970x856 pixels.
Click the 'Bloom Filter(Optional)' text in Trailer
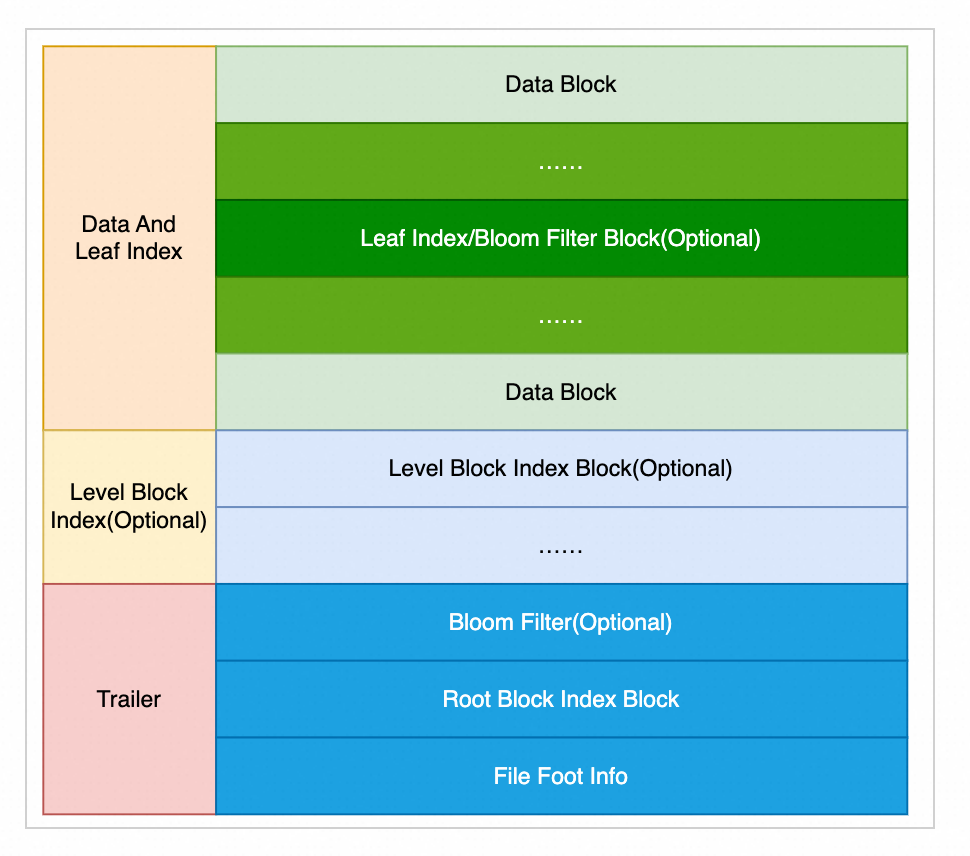click(560, 622)
